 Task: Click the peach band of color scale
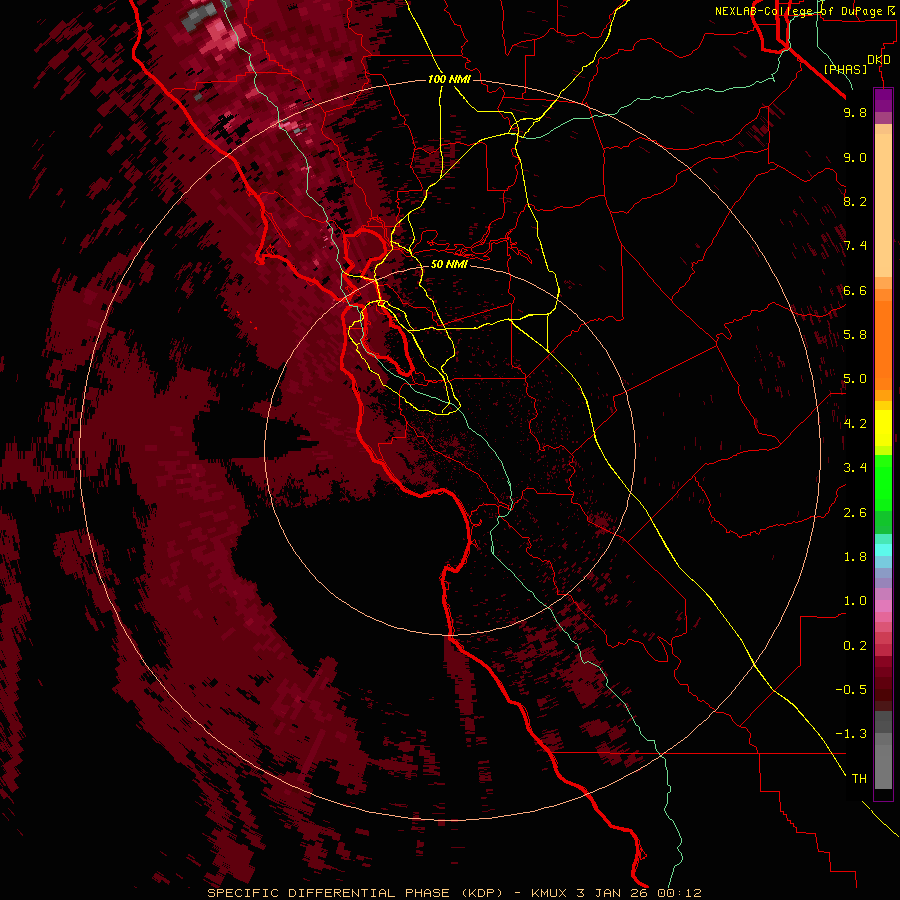click(x=883, y=204)
